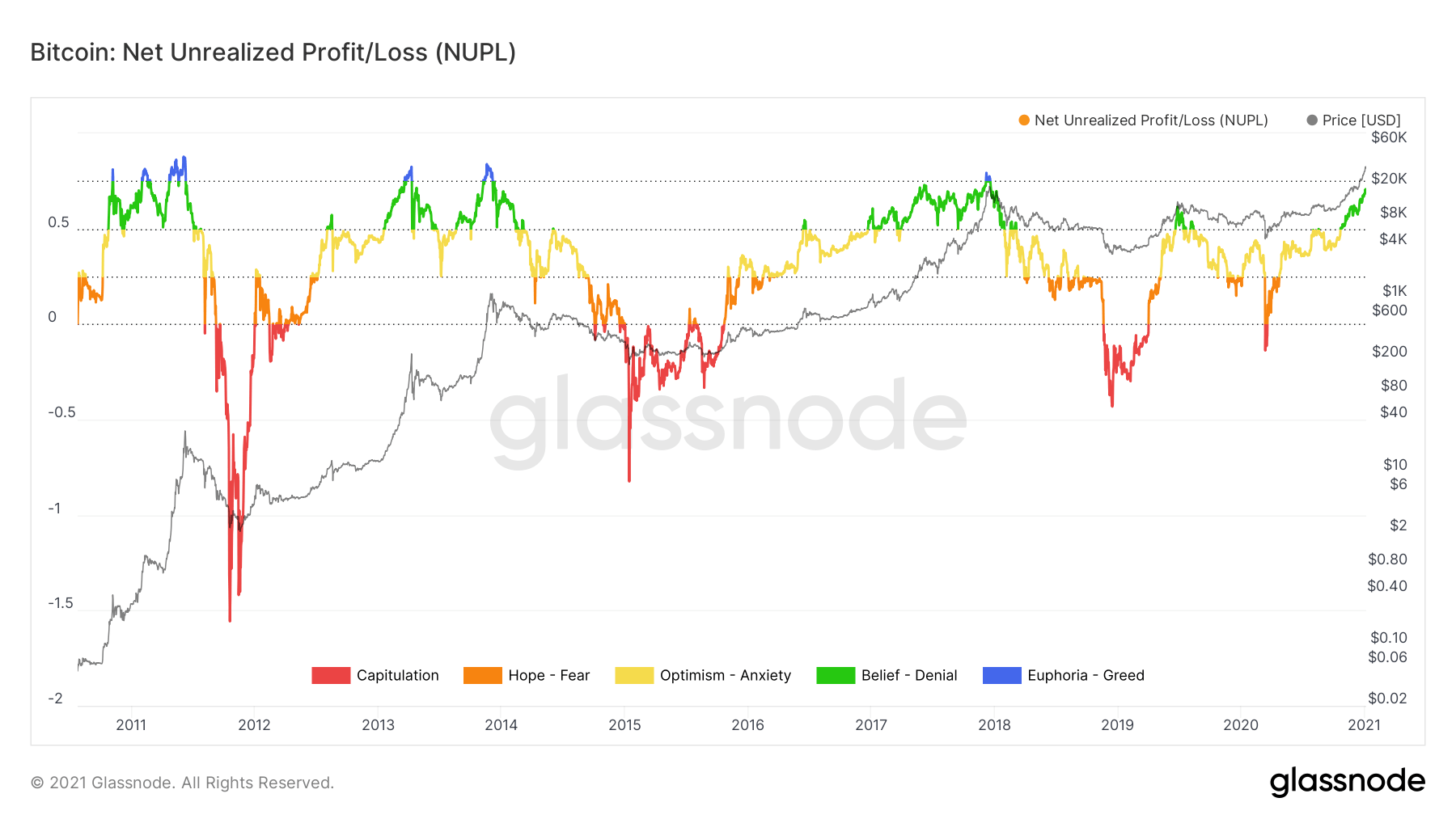Click the $20K price axis label
Screen dimensions: 1456x819
(1389, 179)
